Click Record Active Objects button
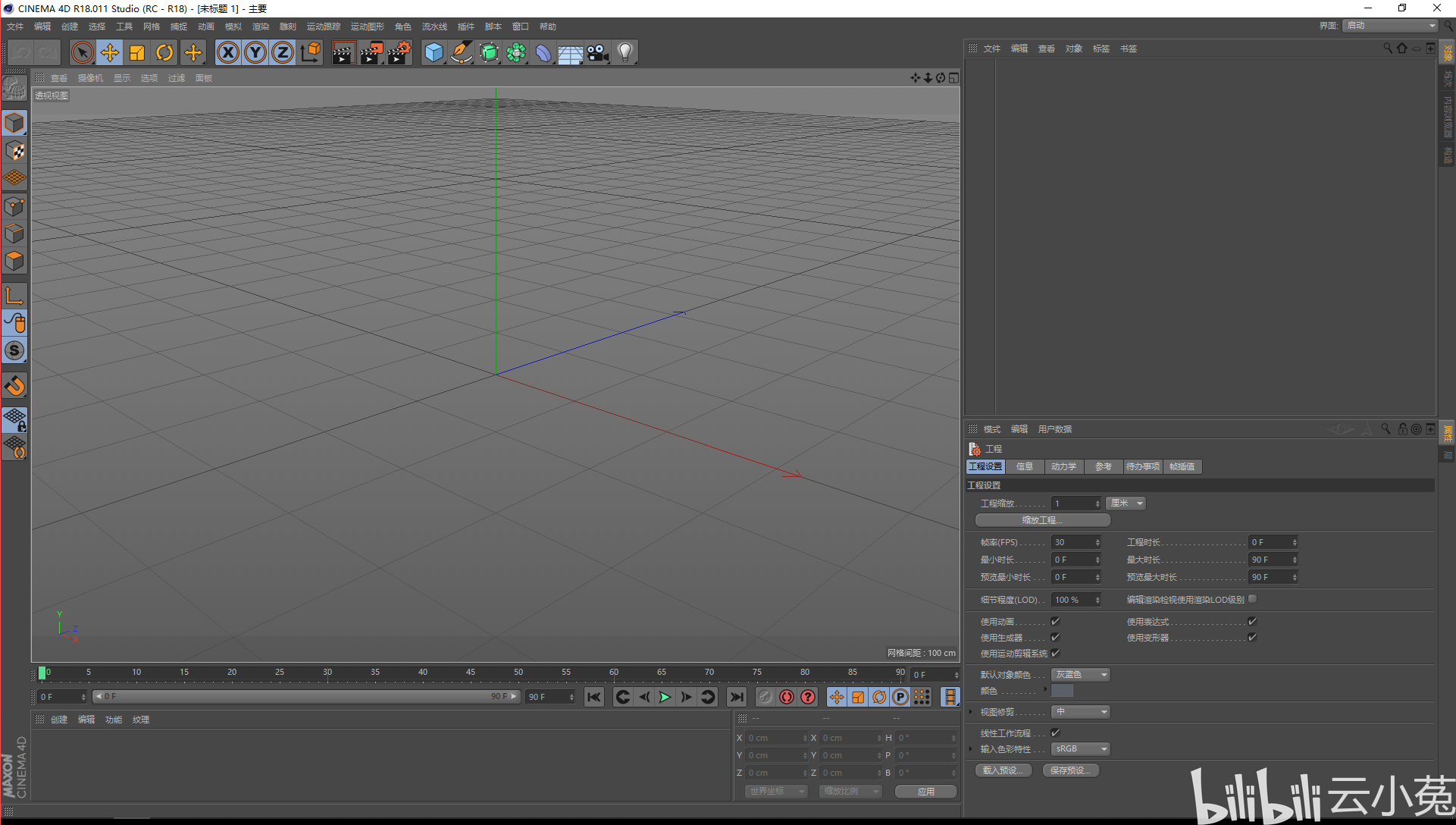1456x825 pixels. (x=766, y=697)
